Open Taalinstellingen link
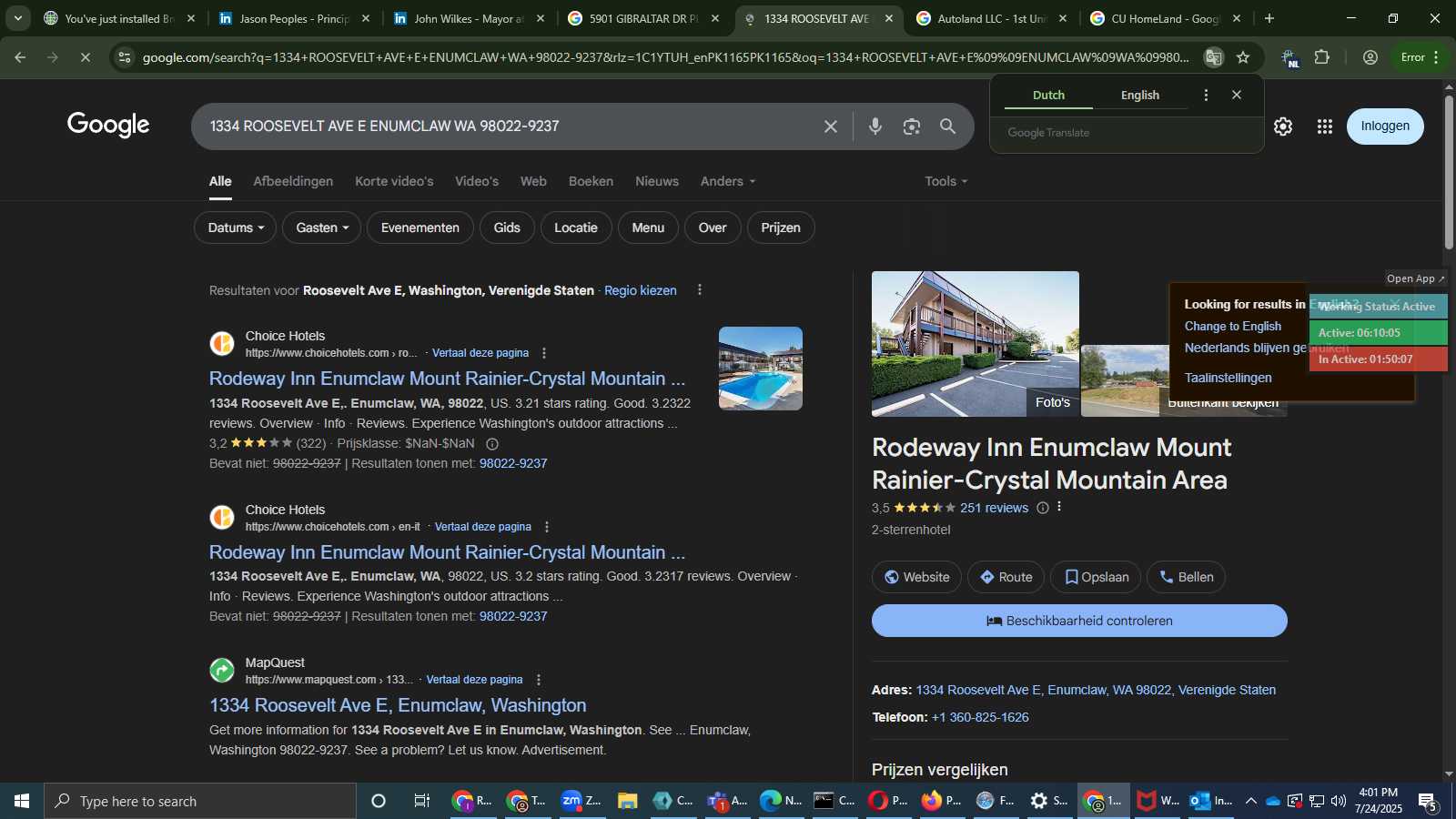Image resolution: width=1456 pixels, height=819 pixels. click(x=1228, y=378)
